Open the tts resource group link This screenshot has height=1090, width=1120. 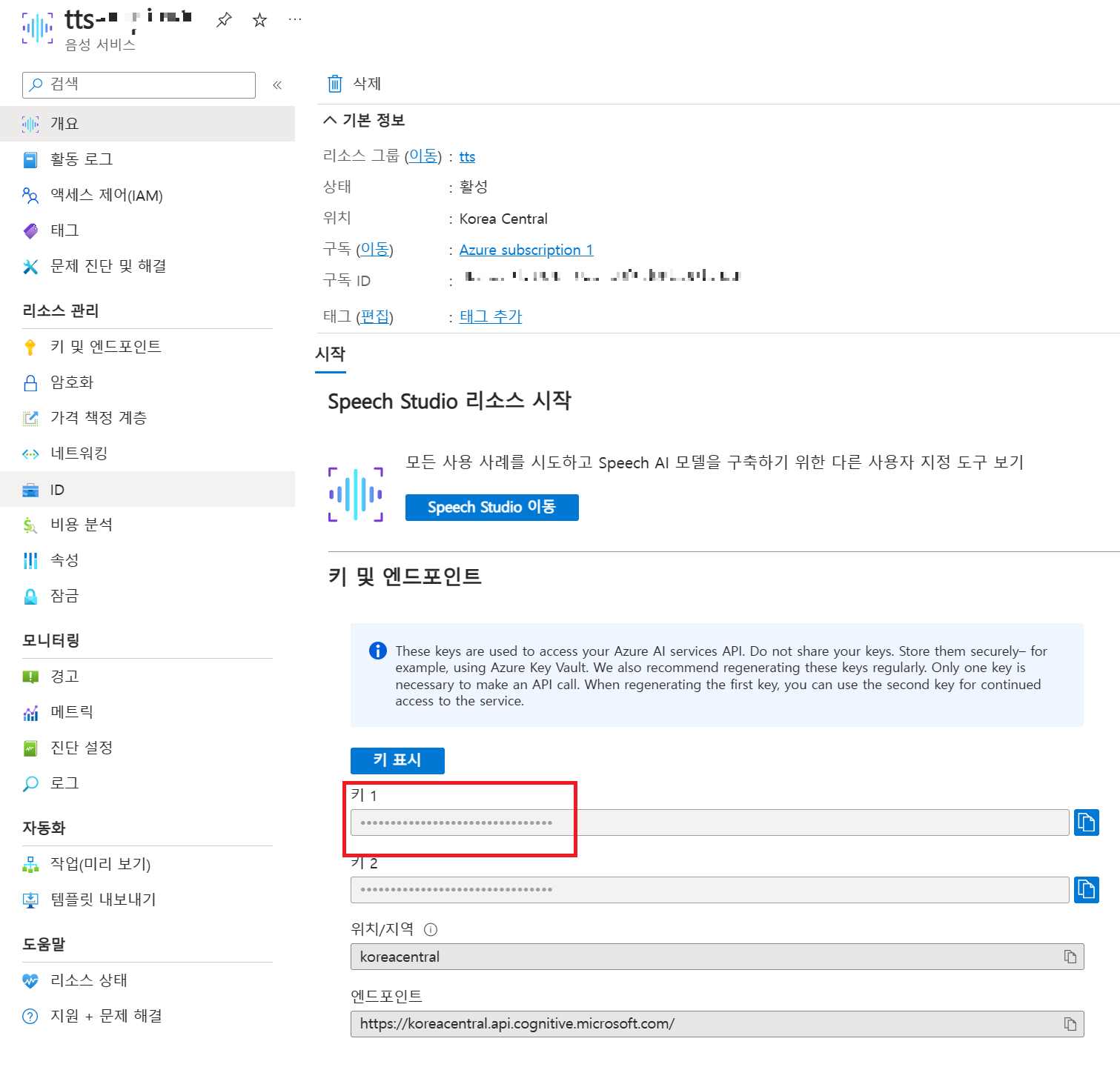[467, 156]
